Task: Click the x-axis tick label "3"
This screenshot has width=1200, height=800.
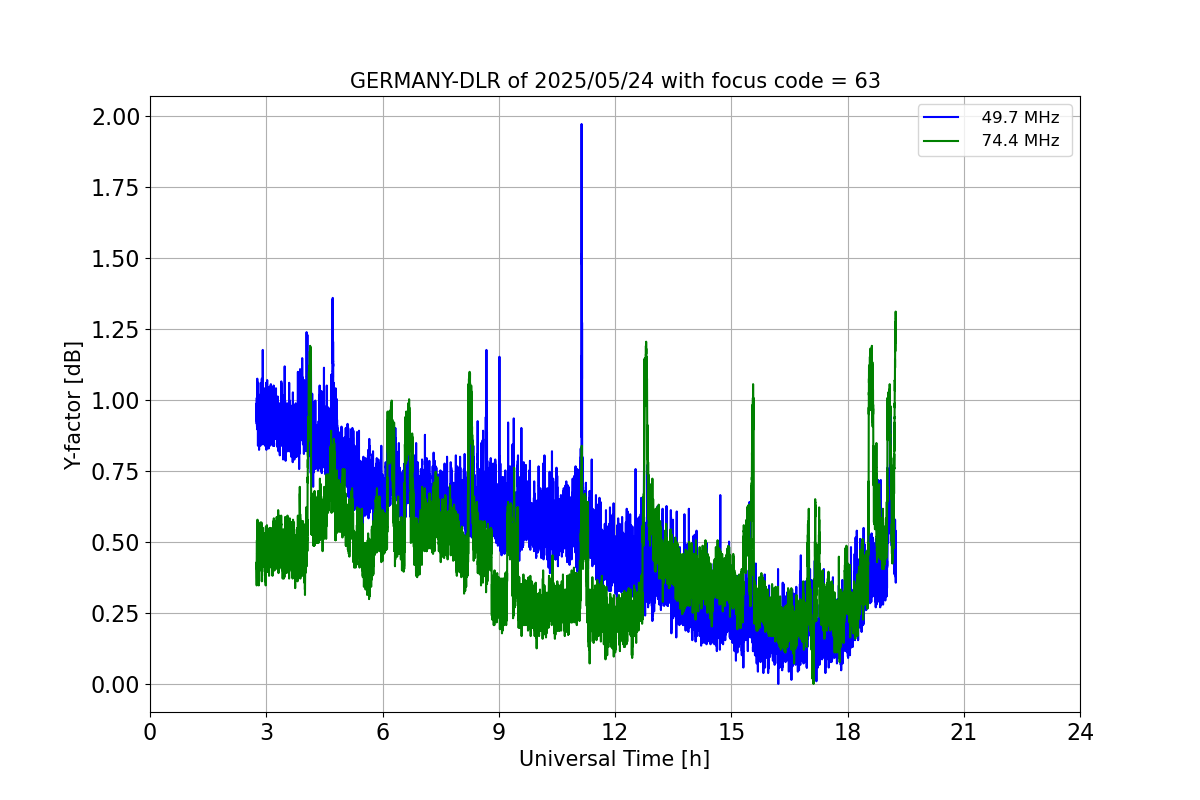Action: click(x=266, y=732)
